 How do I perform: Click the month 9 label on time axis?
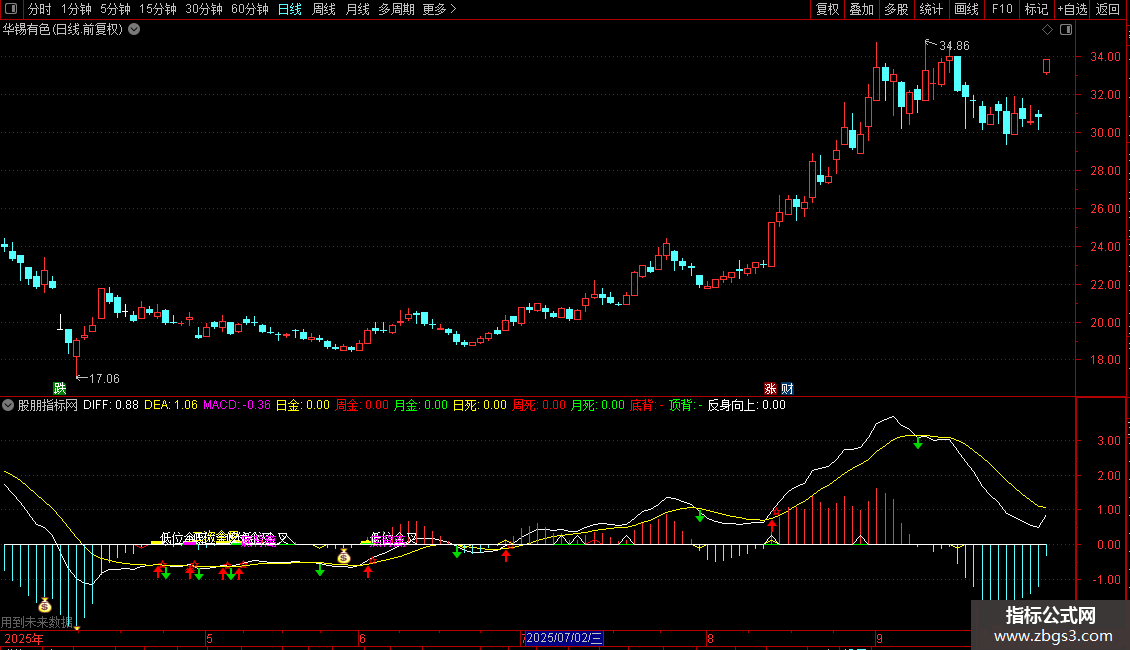[879, 638]
